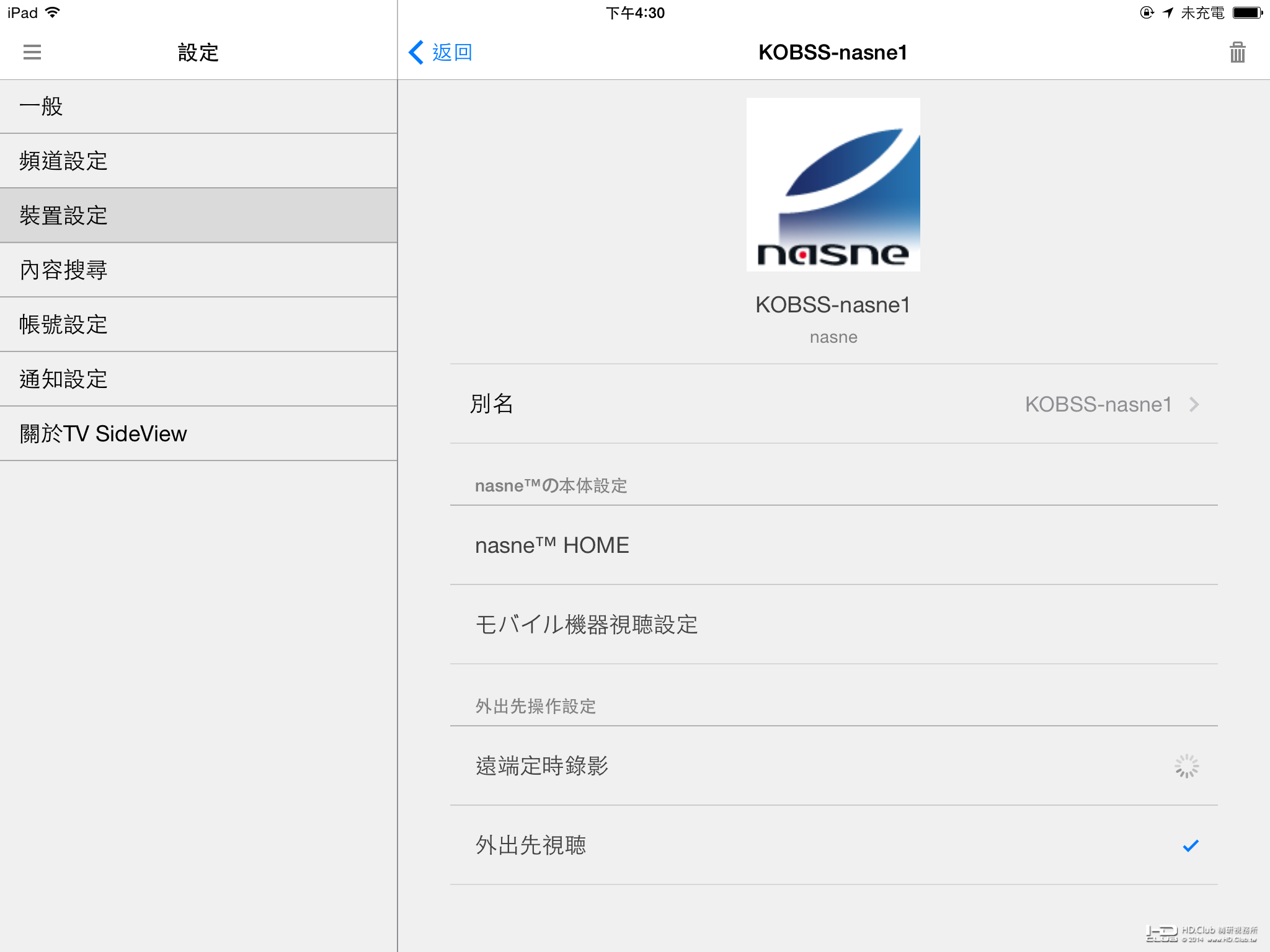Open the hamburger menu icon

[32, 52]
